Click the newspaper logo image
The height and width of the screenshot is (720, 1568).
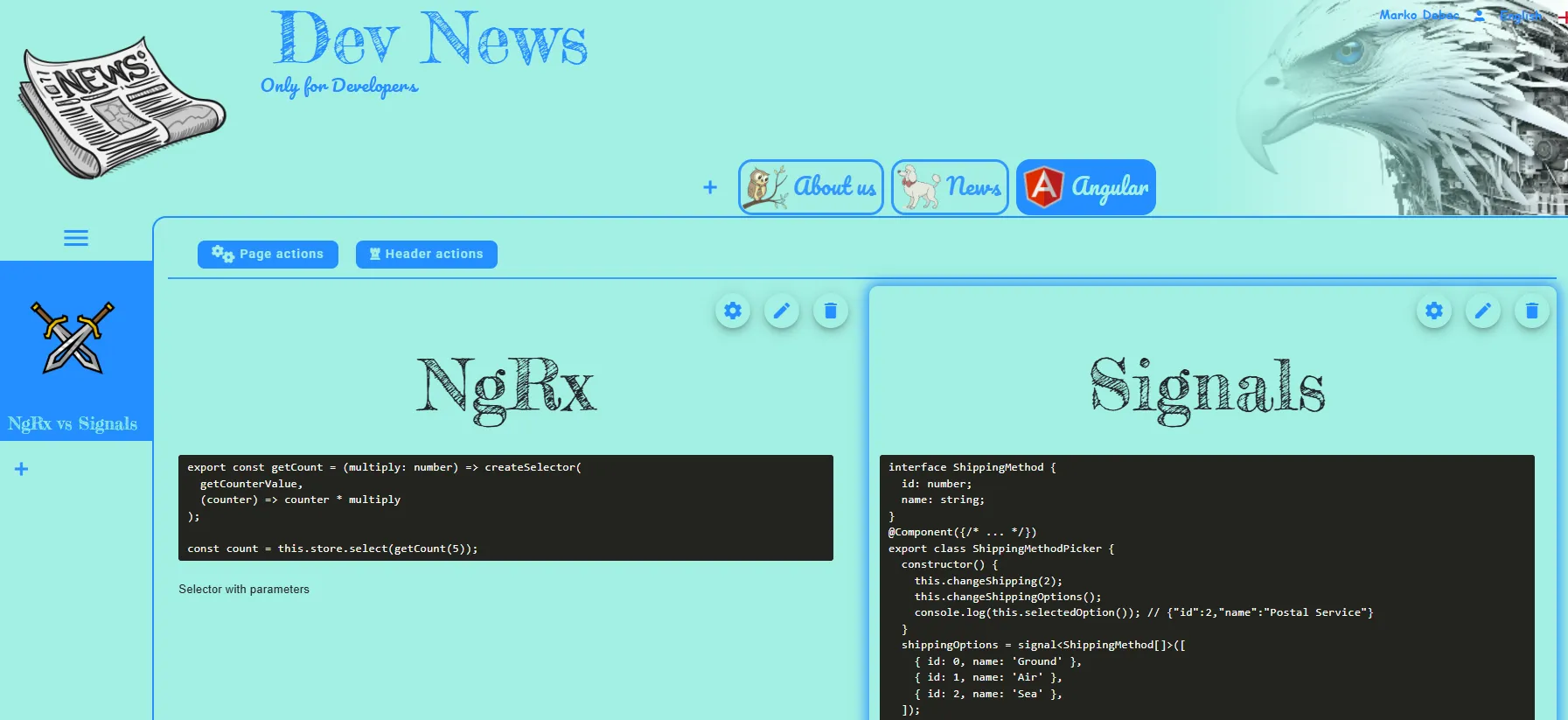[x=121, y=107]
